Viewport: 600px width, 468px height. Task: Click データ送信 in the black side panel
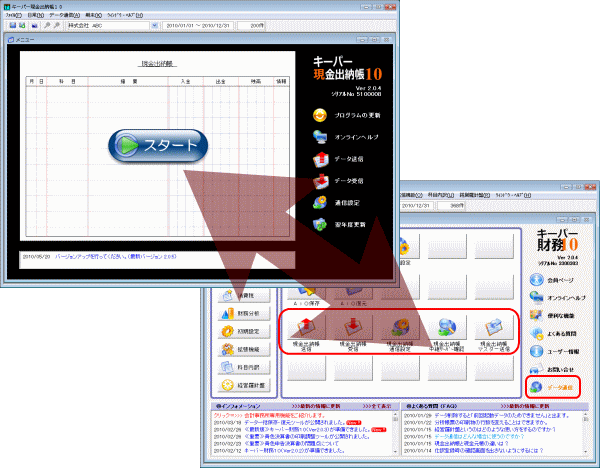(x=338, y=159)
